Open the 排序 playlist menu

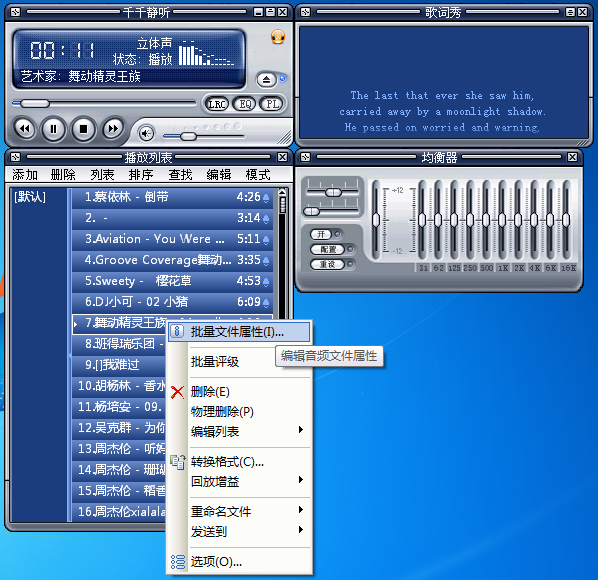click(x=141, y=175)
